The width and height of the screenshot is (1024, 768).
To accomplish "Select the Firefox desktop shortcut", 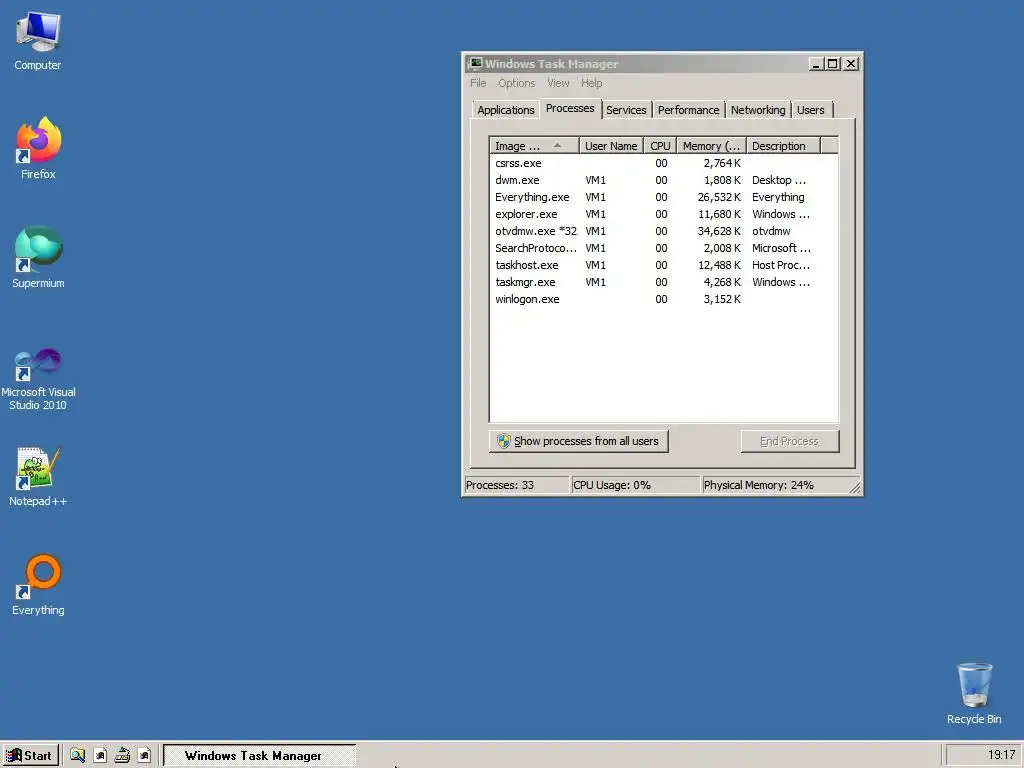I will 38,149.
